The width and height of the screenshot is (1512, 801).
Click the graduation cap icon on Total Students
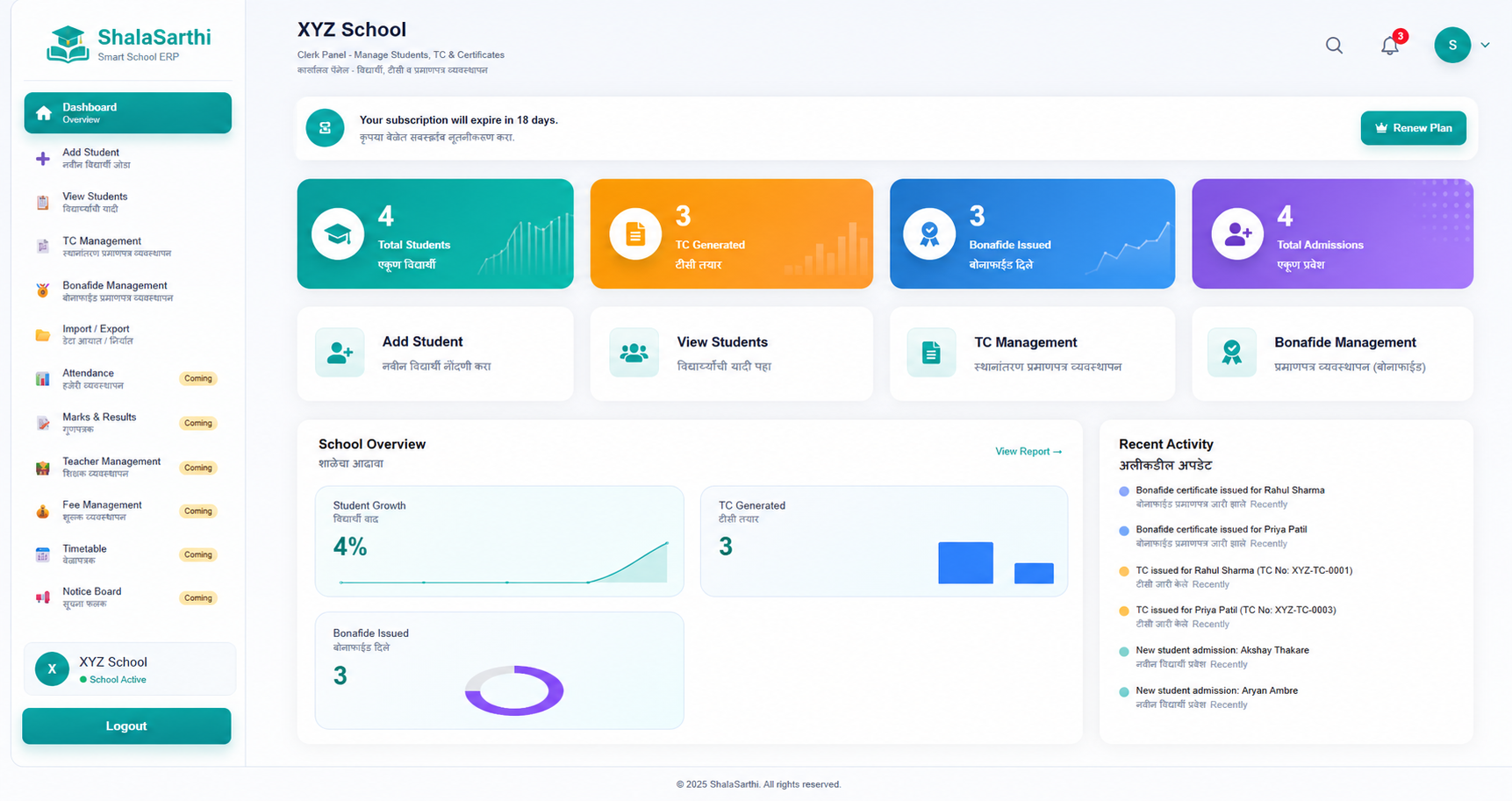pos(338,234)
